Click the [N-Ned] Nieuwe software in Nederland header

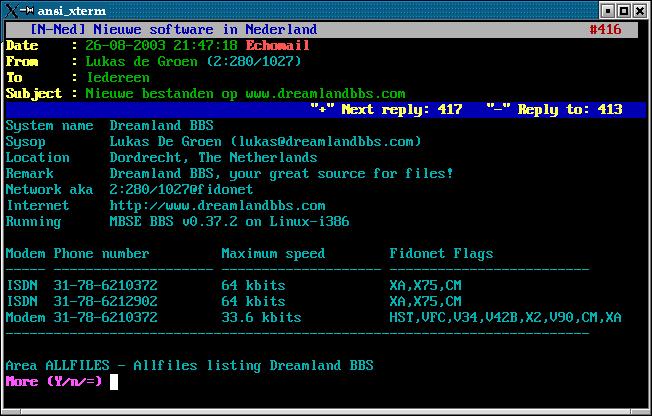click(174, 30)
